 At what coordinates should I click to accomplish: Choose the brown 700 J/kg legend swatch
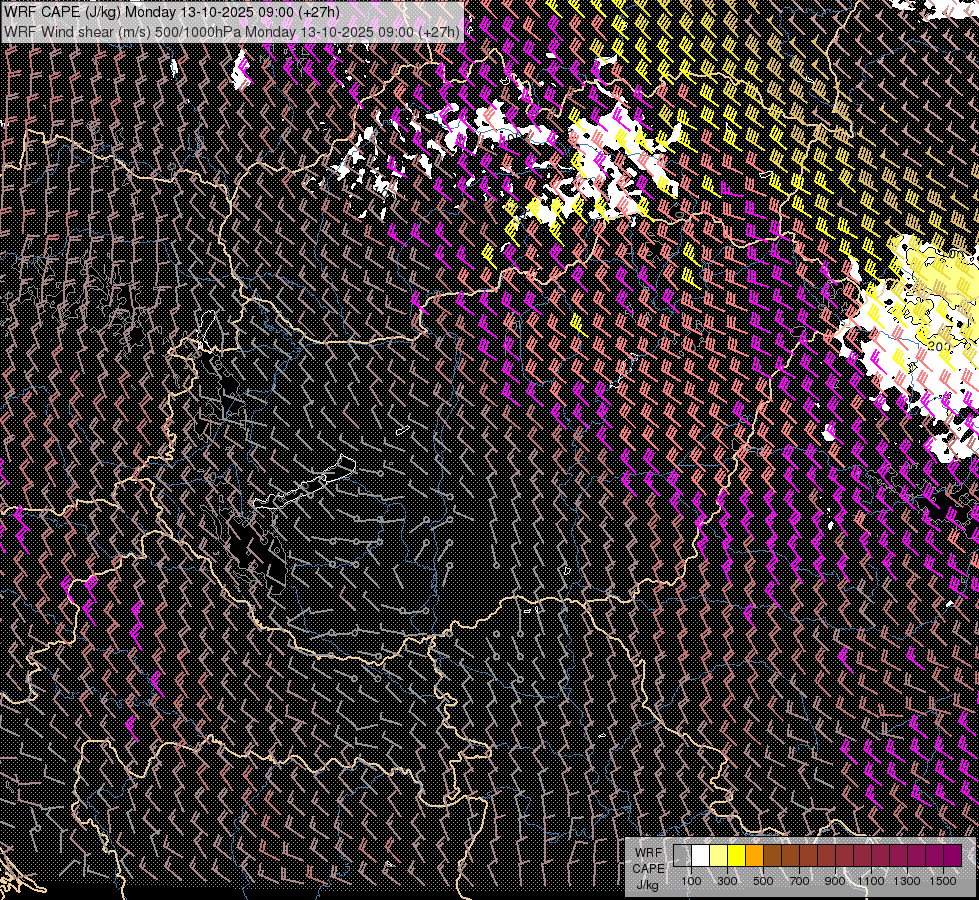790,855
